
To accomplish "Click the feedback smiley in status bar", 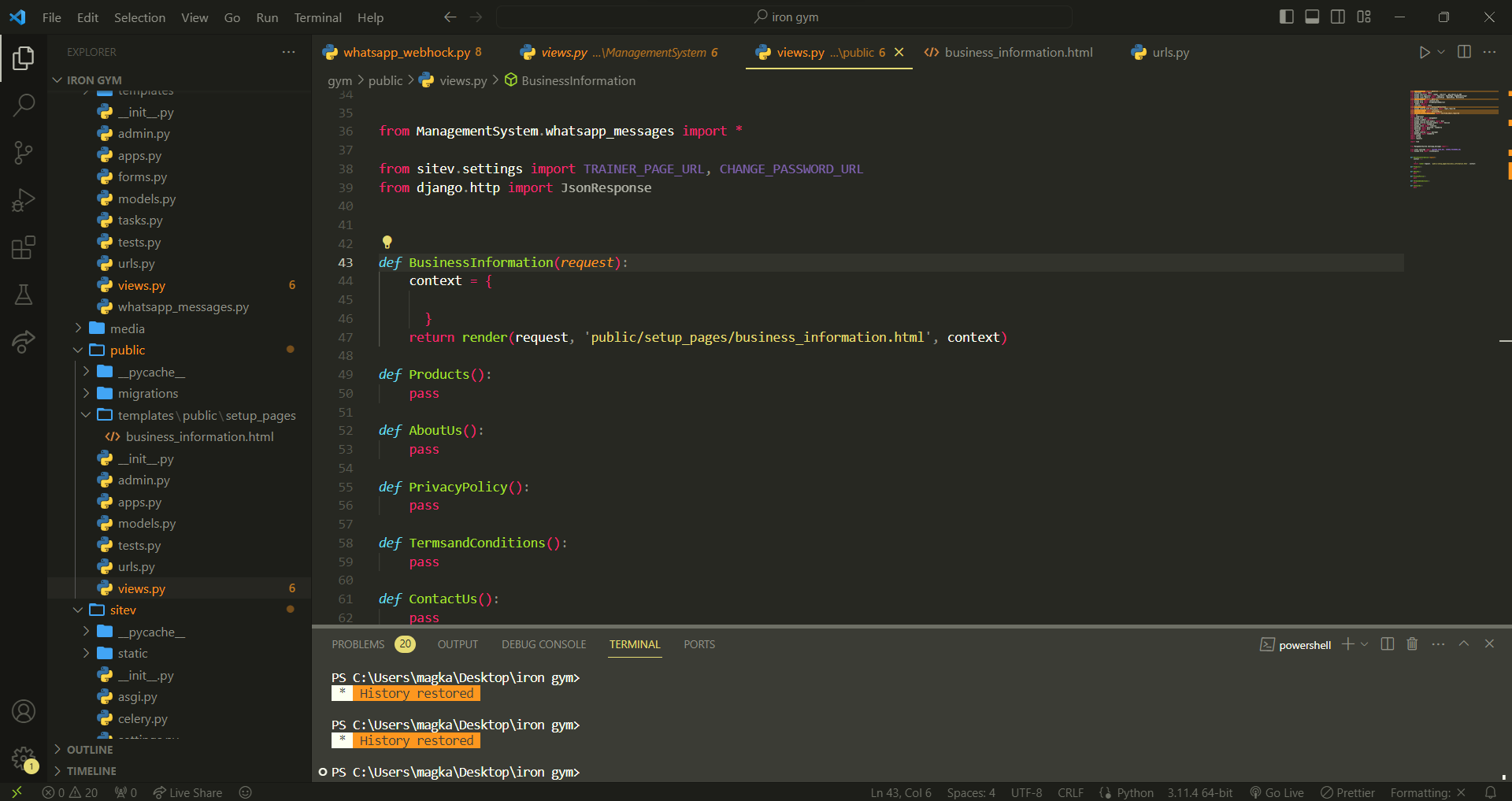I will click(x=246, y=792).
